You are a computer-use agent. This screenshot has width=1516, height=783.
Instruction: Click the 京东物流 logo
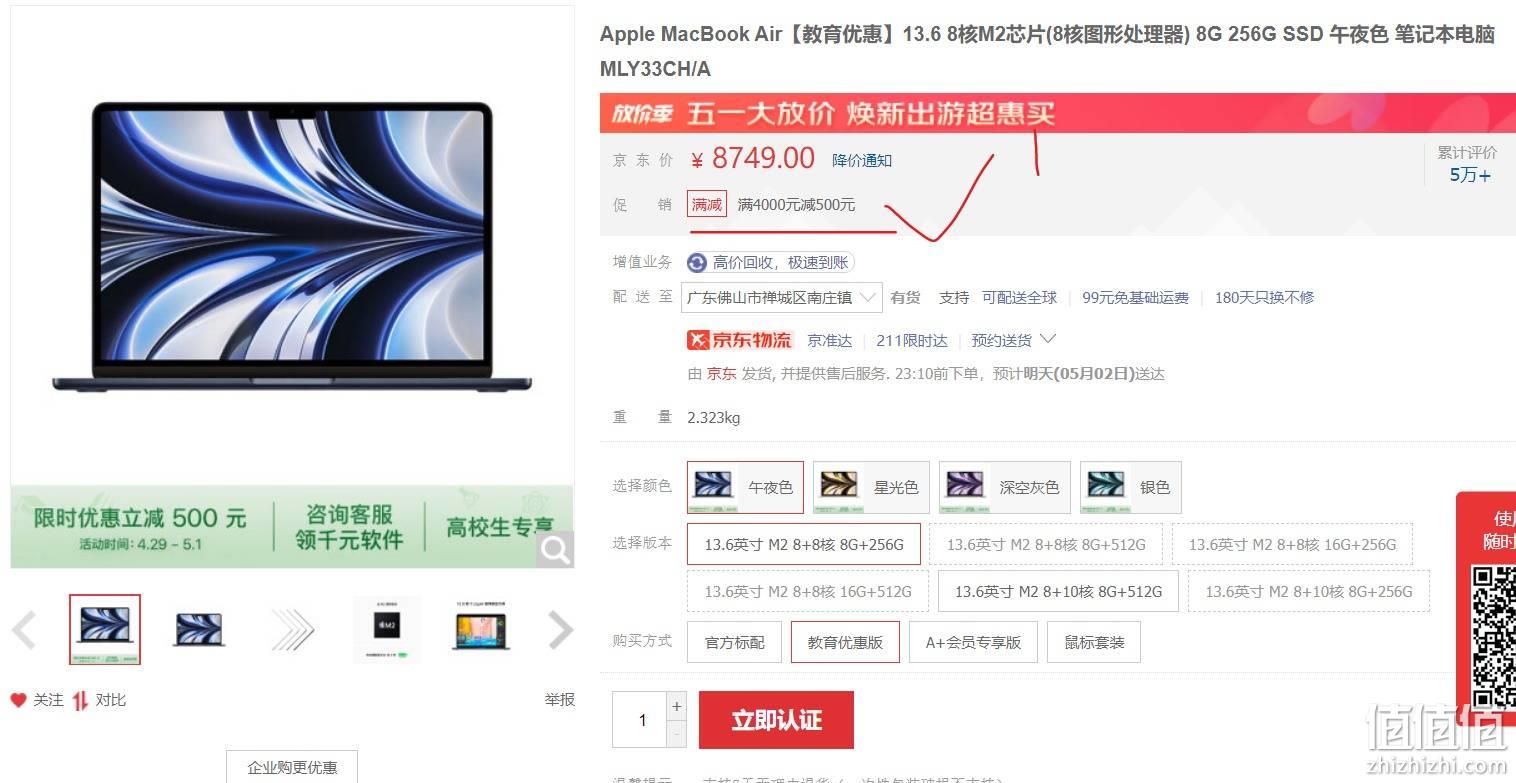pyautogui.click(x=740, y=340)
